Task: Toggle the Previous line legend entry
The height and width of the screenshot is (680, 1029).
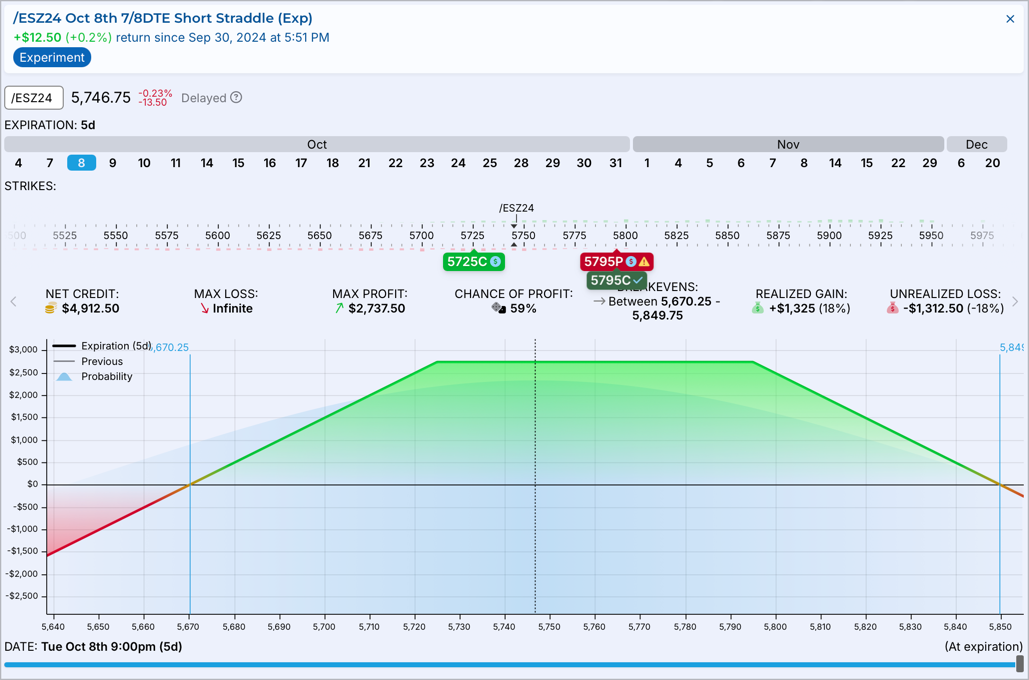Action: [x=101, y=362]
